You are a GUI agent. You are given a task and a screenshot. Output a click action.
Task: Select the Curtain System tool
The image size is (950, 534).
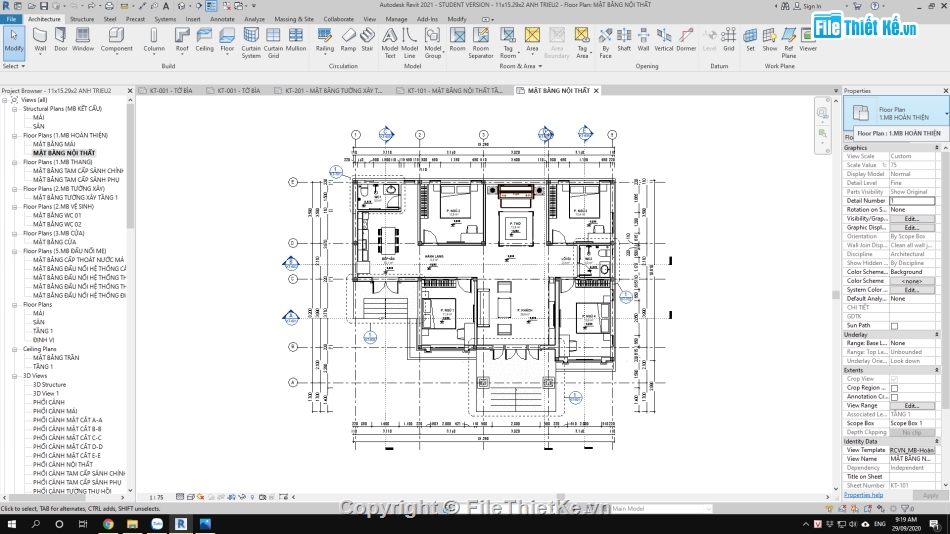click(251, 43)
